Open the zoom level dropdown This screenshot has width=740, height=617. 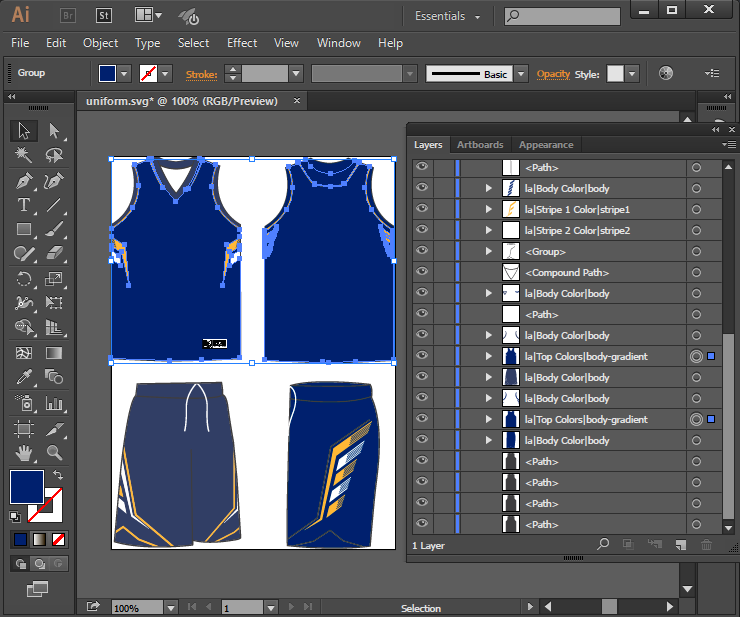(171, 608)
